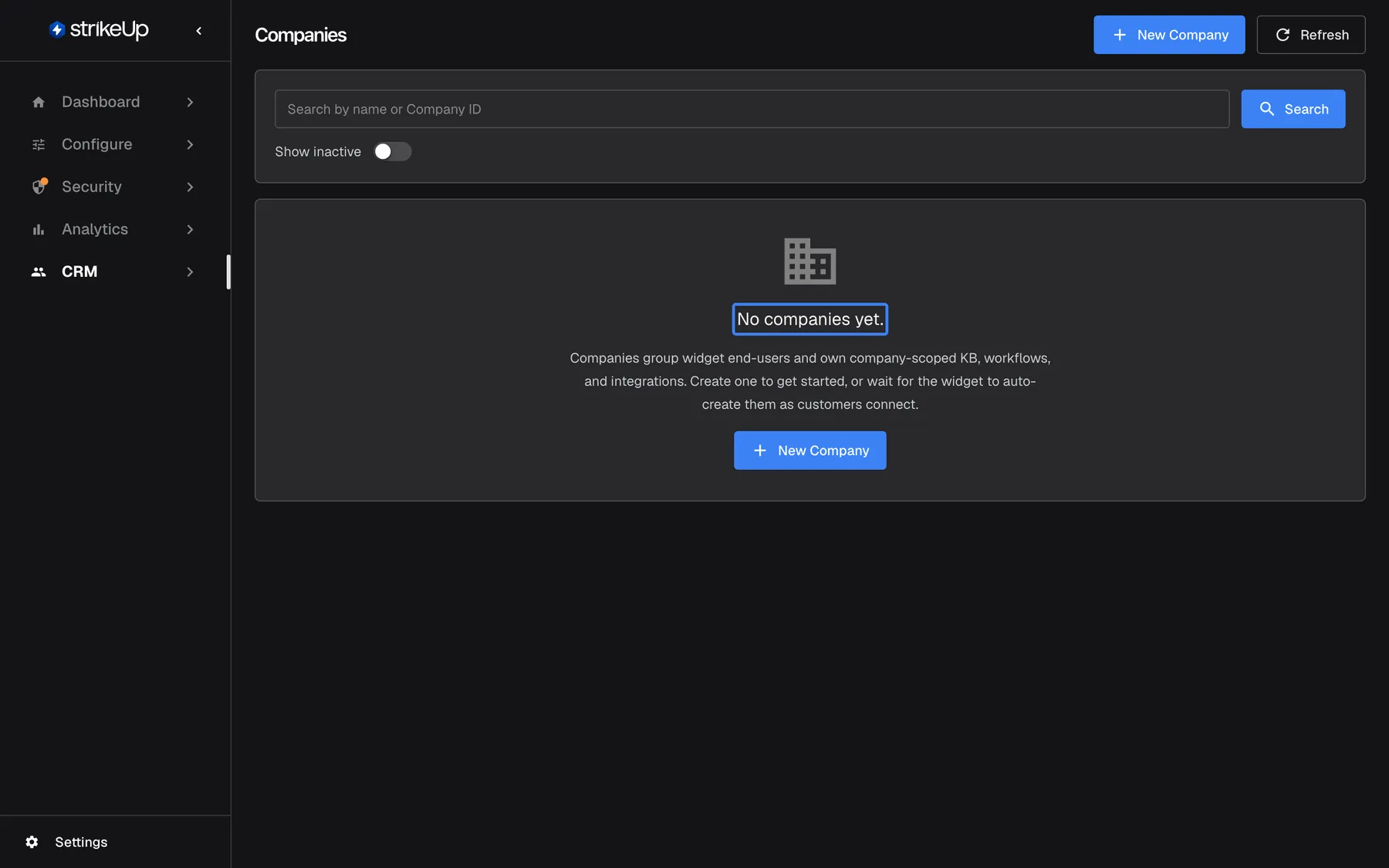1389x868 pixels.
Task: Expand the Analytics menu chevron
Action: click(x=190, y=229)
